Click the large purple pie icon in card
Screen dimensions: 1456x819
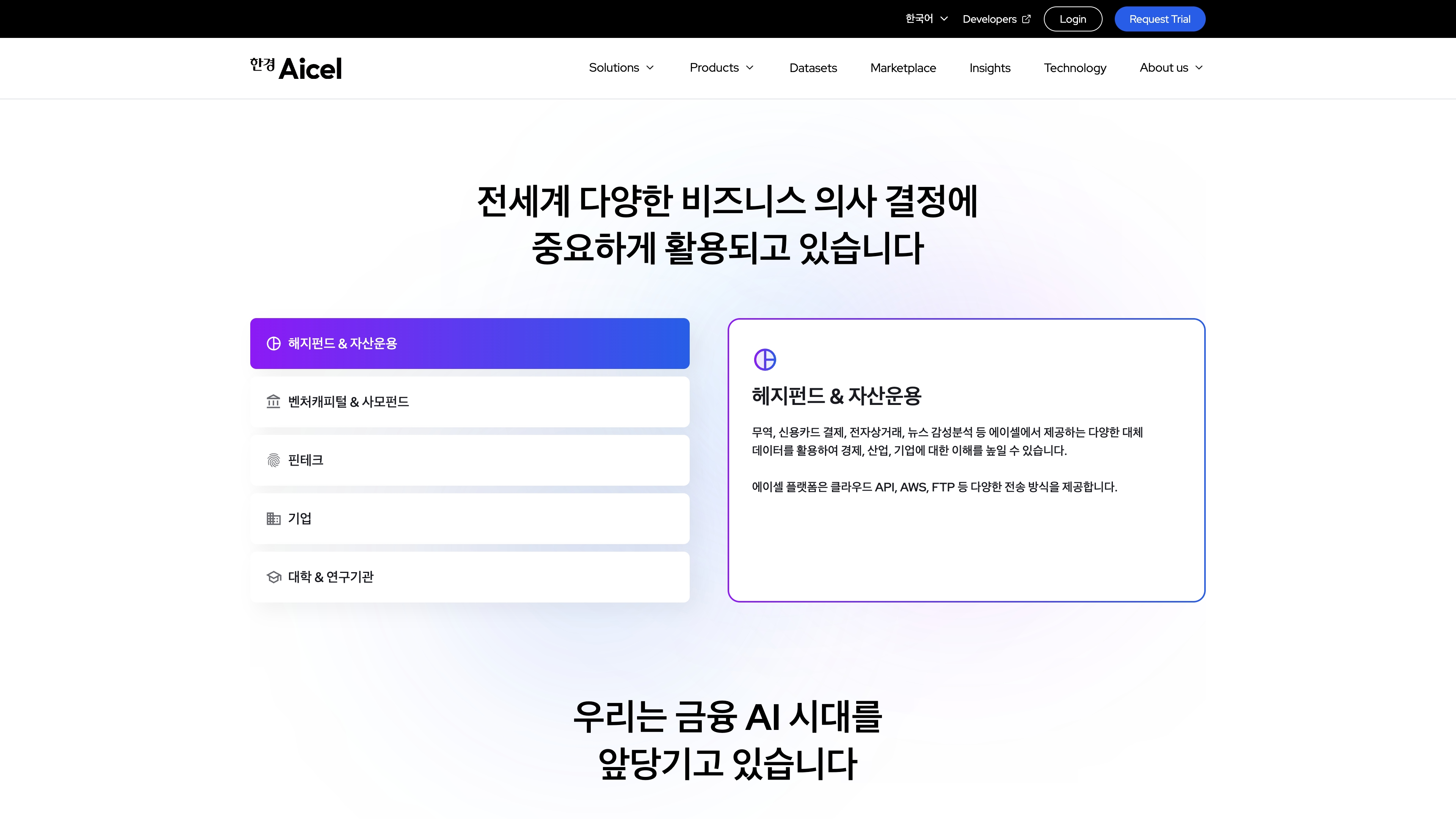(x=765, y=359)
